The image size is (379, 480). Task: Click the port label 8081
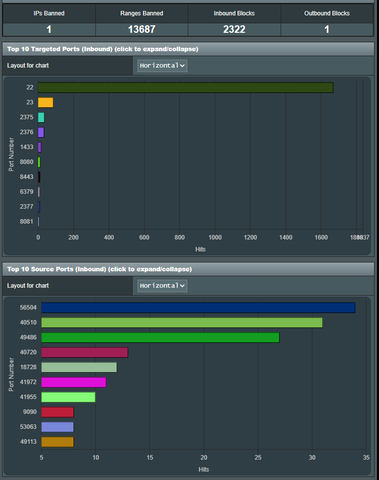pyautogui.click(x=26, y=221)
